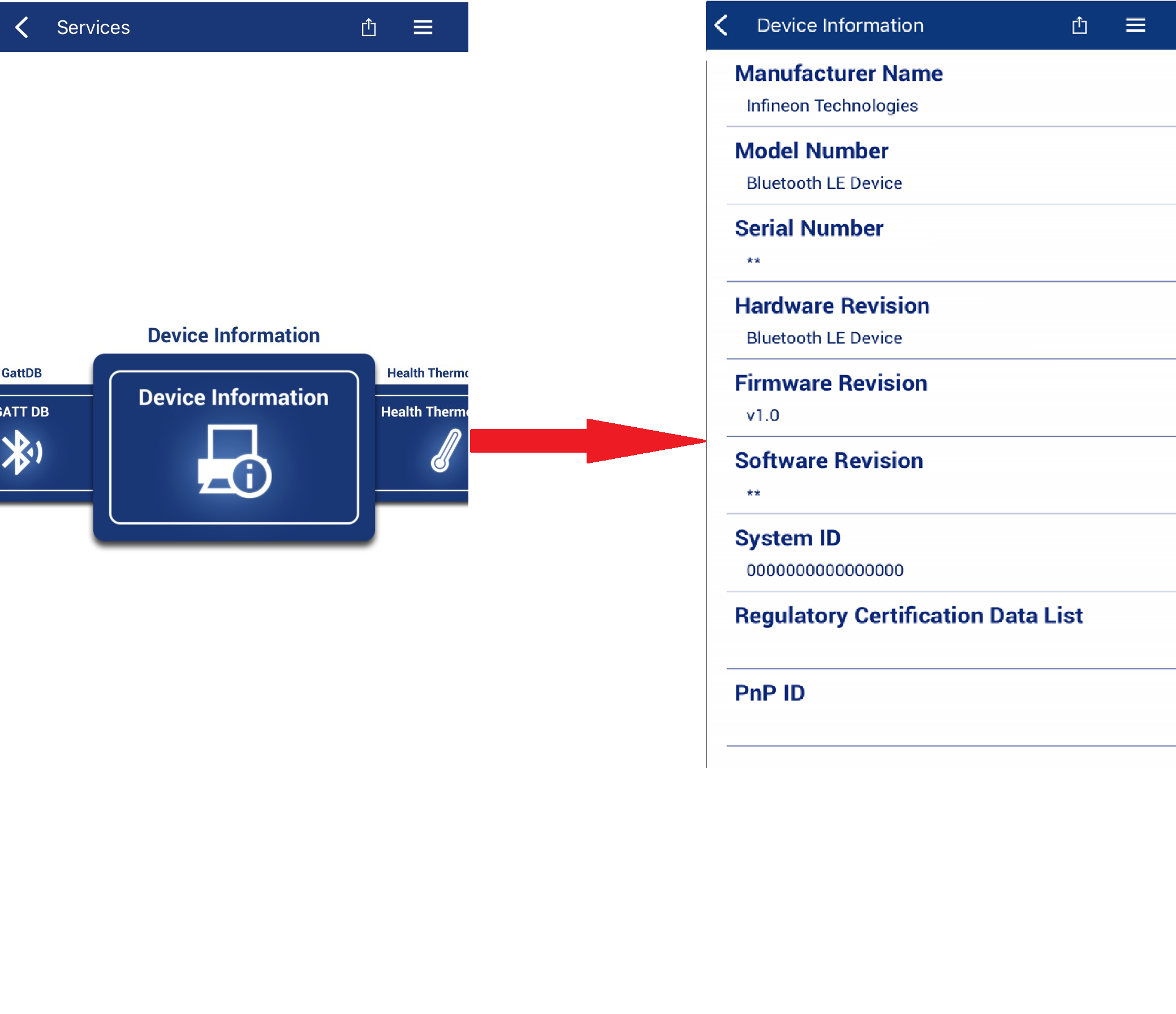1176x1014 pixels.
Task: Select the Infineon Technologies value
Action: 832,106
